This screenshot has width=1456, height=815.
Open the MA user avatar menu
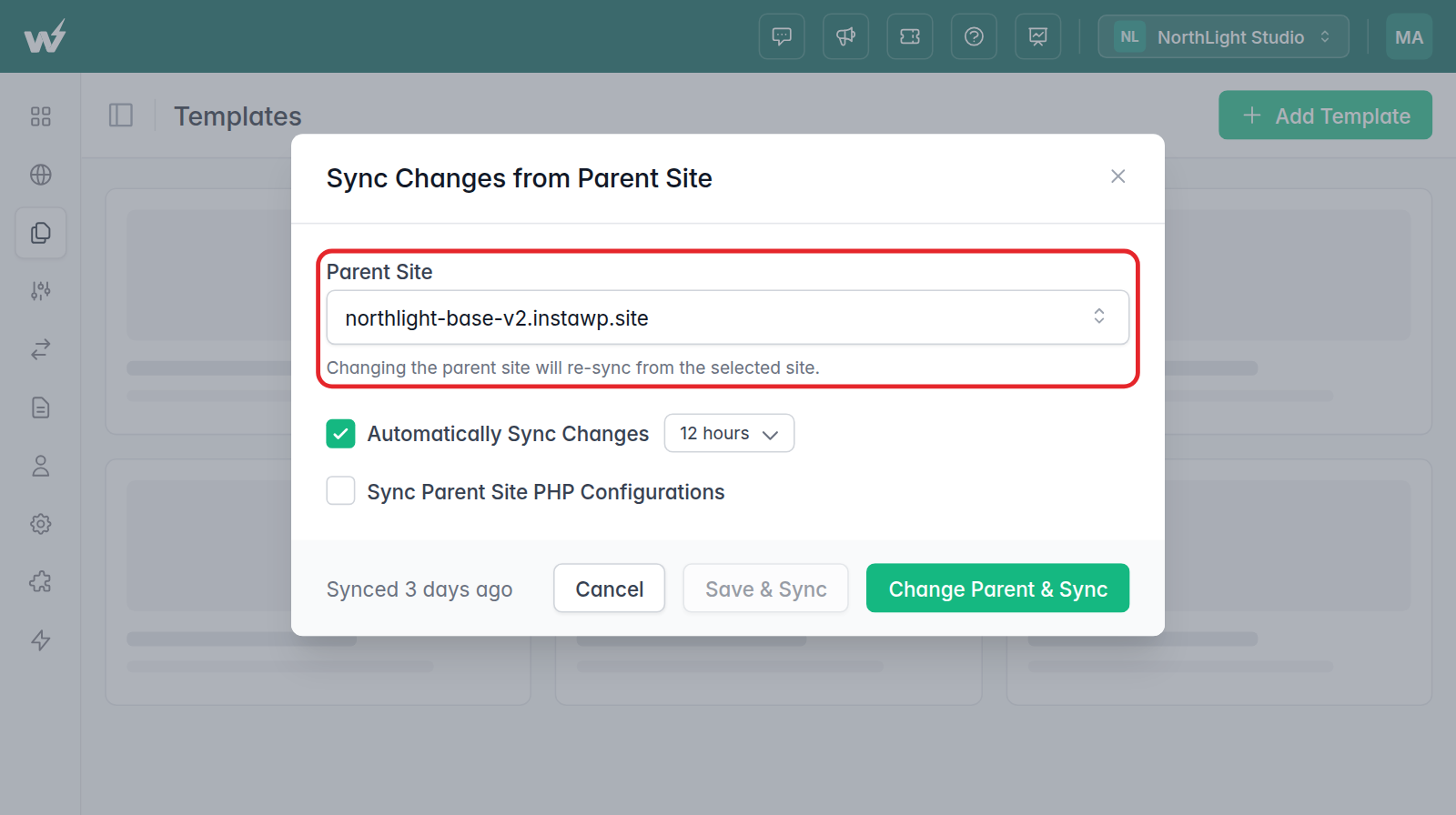click(1409, 36)
